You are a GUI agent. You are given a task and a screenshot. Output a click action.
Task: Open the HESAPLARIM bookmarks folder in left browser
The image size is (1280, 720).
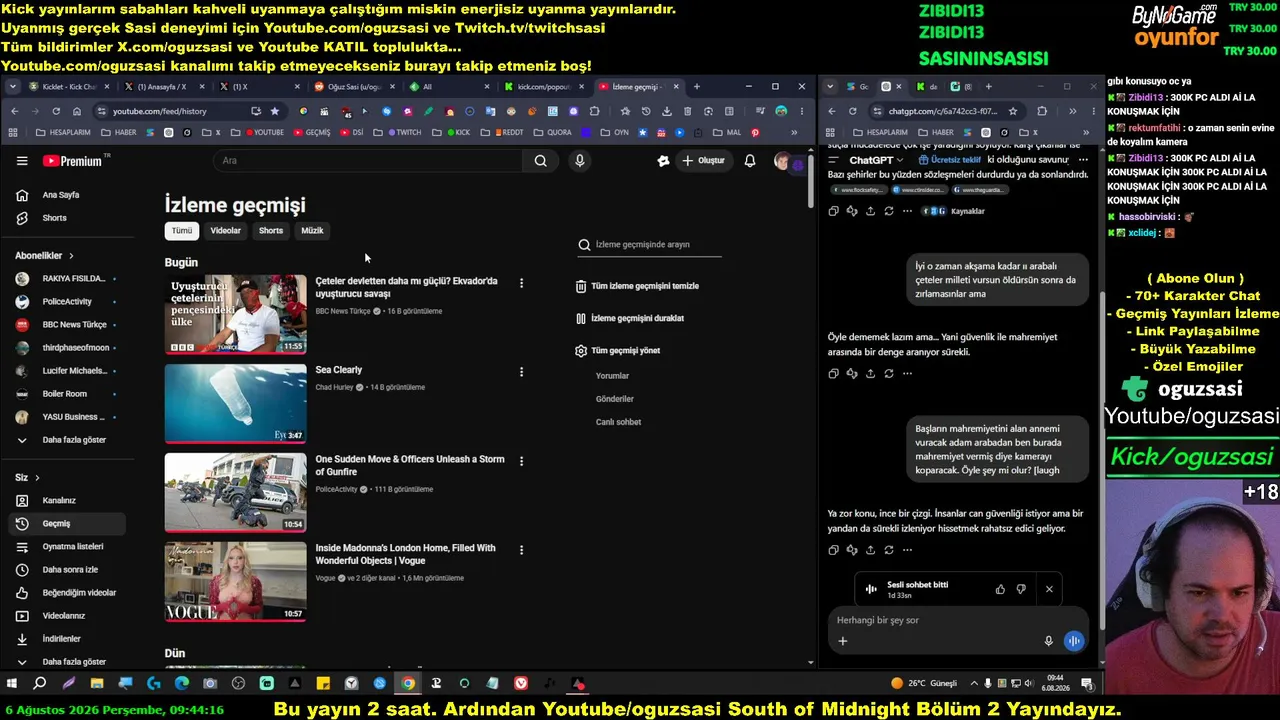click(63, 132)
